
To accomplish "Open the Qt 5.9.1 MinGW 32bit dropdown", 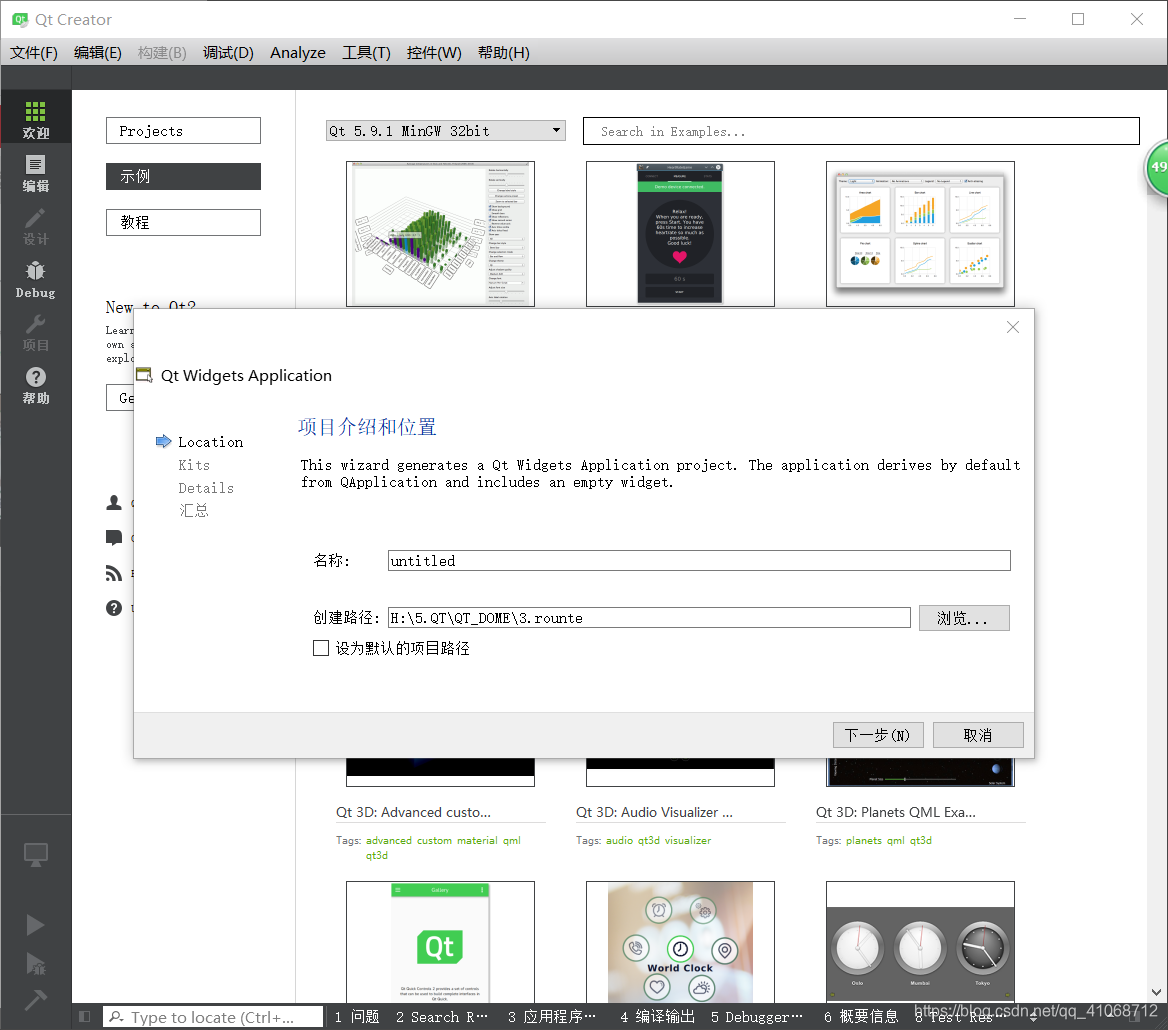I will pyautogui.click(x=445, y=131).
